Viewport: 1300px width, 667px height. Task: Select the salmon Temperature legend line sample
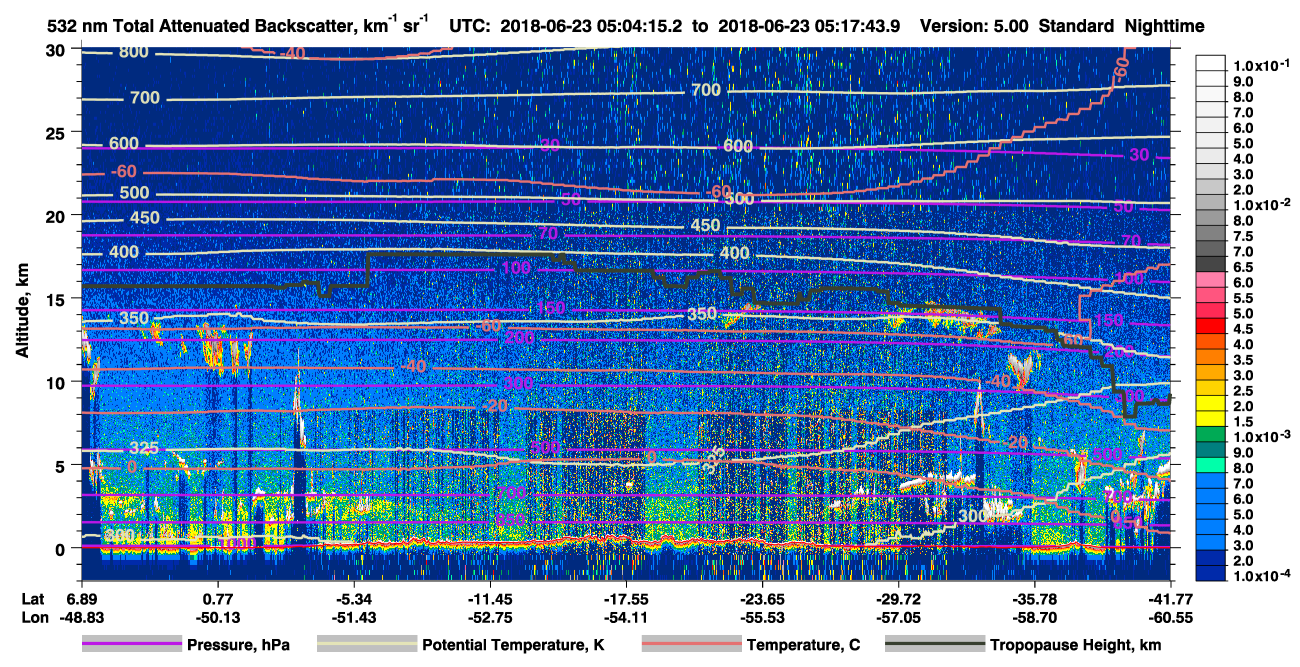tap(690, 645)
